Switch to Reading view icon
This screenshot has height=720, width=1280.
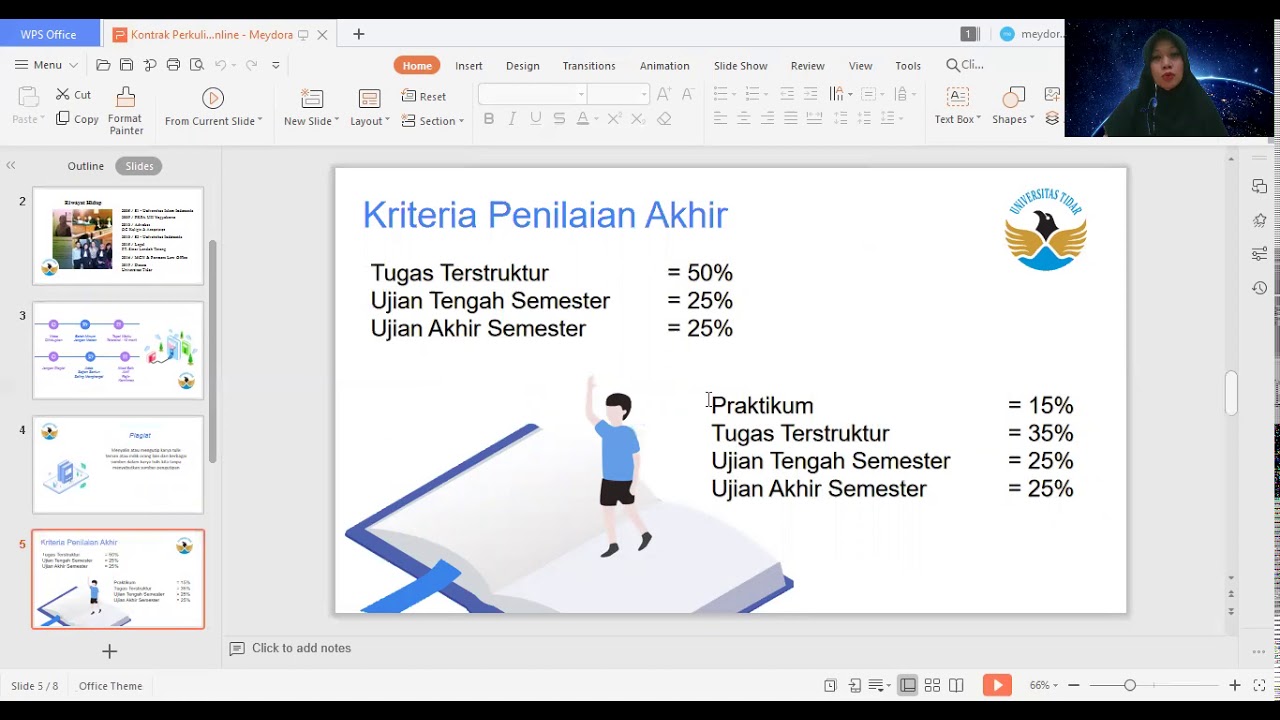[956, 685]
